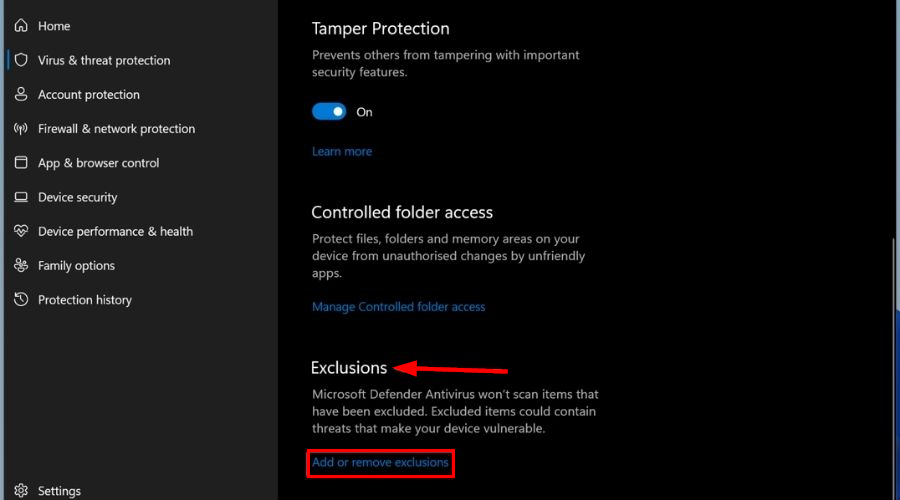Click the Exclusions section heading

[x=349, y=368]
